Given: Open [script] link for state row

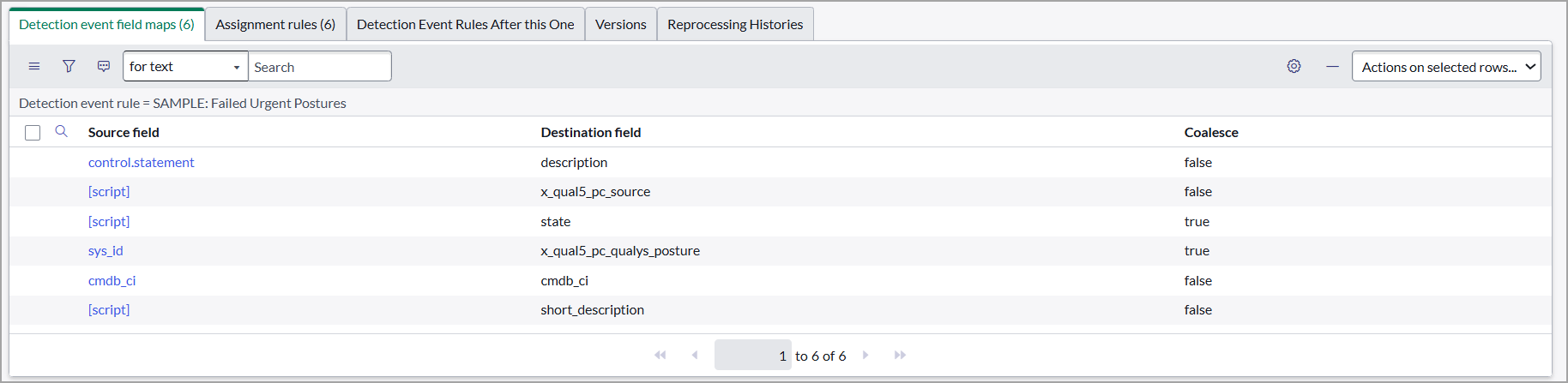Looking at the screenshot, I should (109, 221).
